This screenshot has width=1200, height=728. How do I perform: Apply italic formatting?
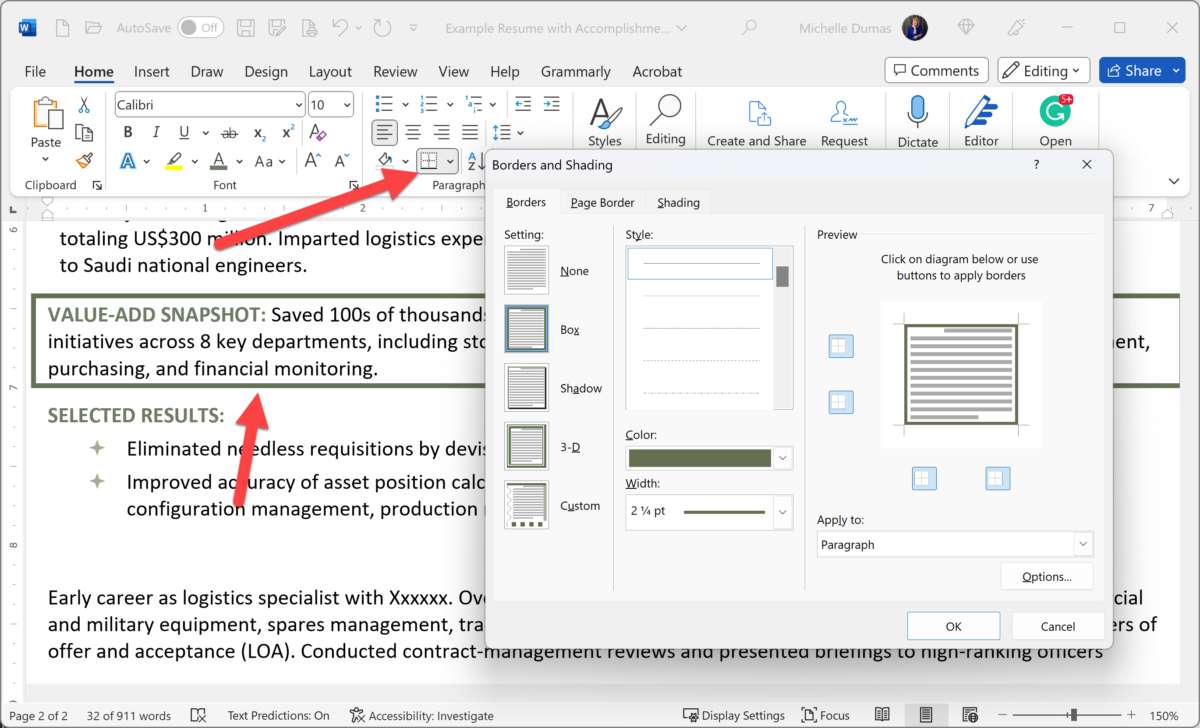pos(155,131)
